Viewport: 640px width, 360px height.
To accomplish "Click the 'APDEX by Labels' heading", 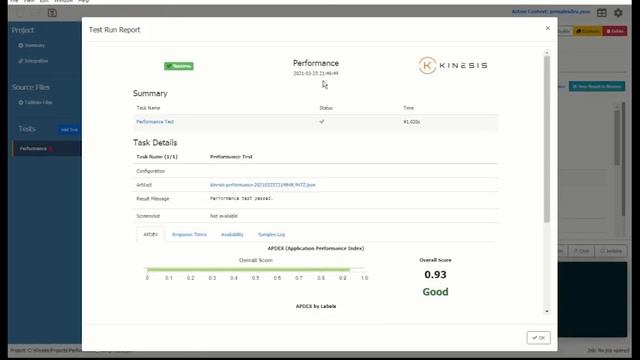I will point(316,306).
